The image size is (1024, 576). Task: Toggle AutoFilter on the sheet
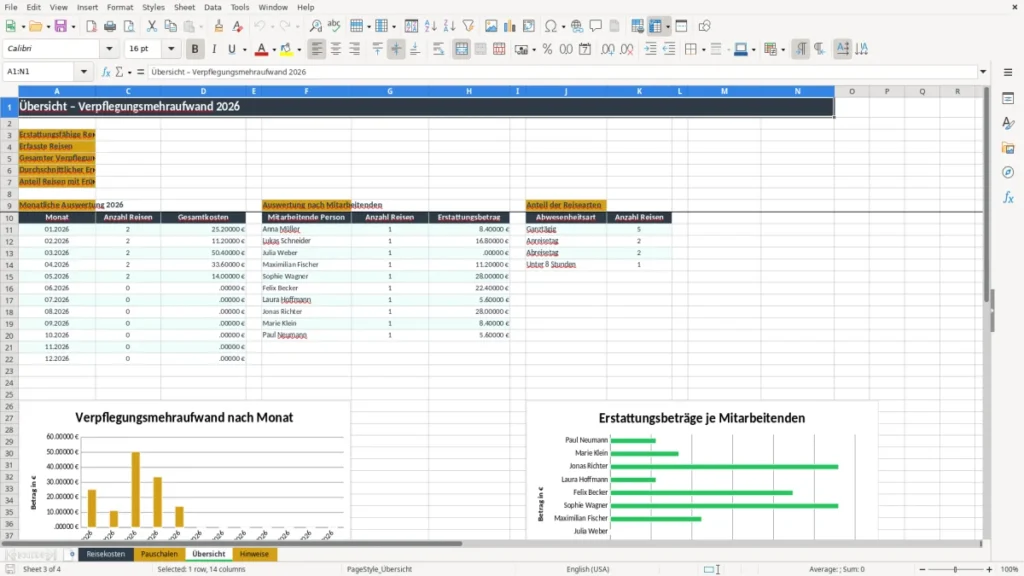[x=468, y=26]
